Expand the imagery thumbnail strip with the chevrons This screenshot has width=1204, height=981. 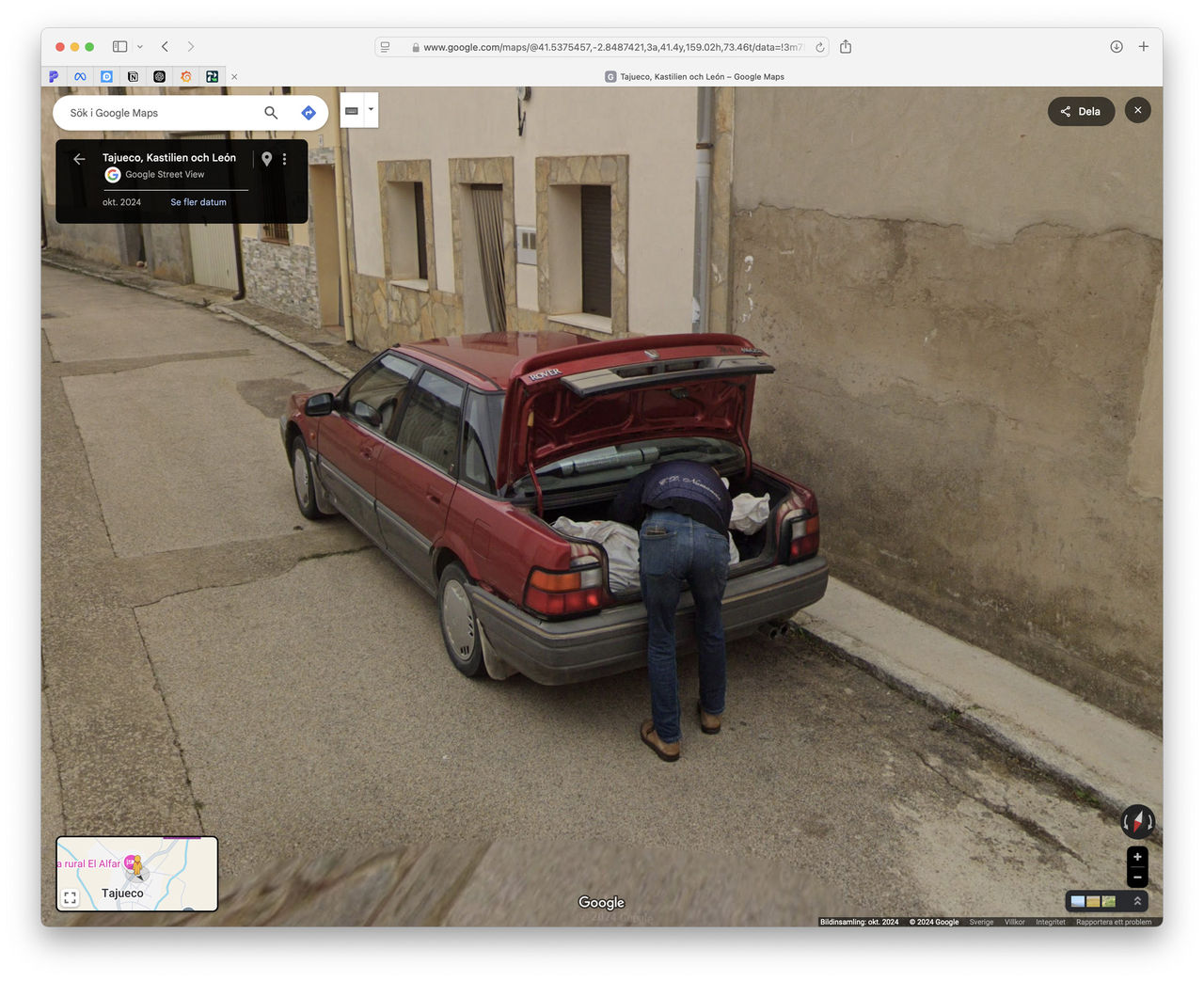pos(1137,901)
